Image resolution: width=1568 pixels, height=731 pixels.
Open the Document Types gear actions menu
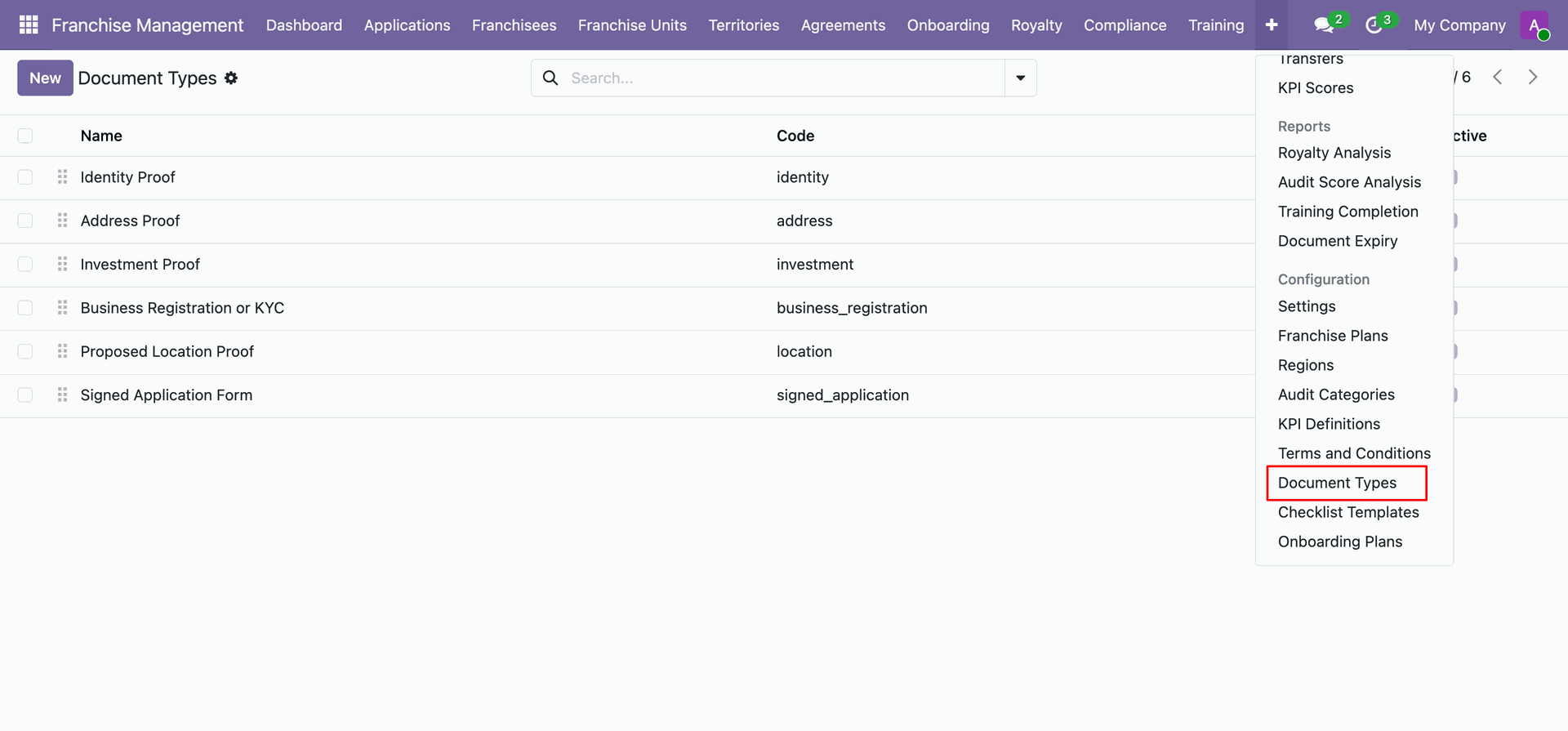coord(231,78)
